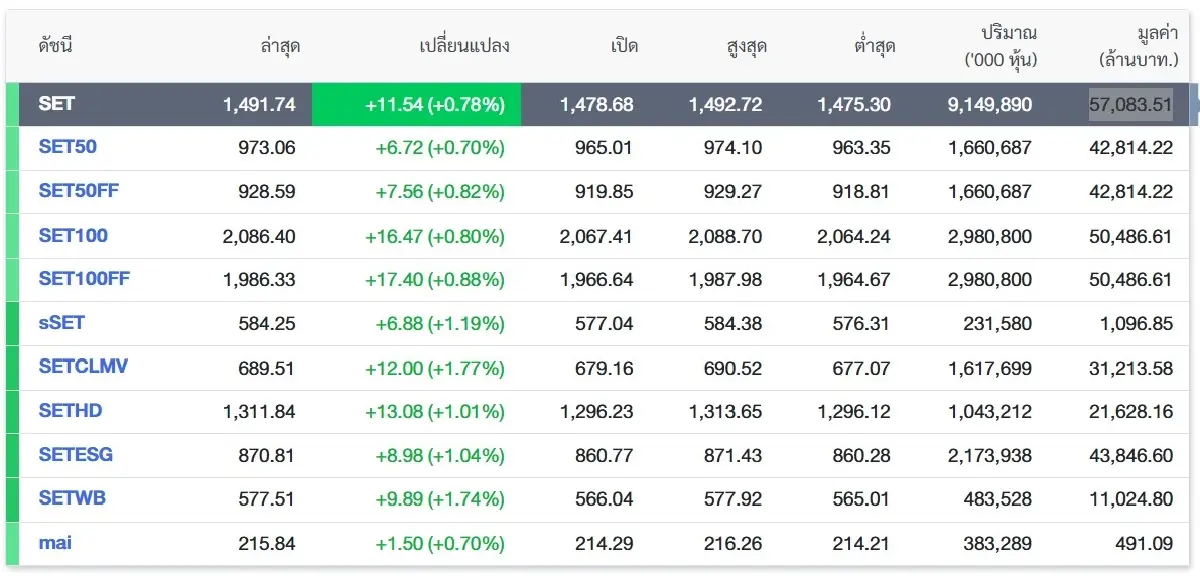Open the mai index page
Image resolution: width=1200 pixels, height=576 pixels.
[54, 542]
